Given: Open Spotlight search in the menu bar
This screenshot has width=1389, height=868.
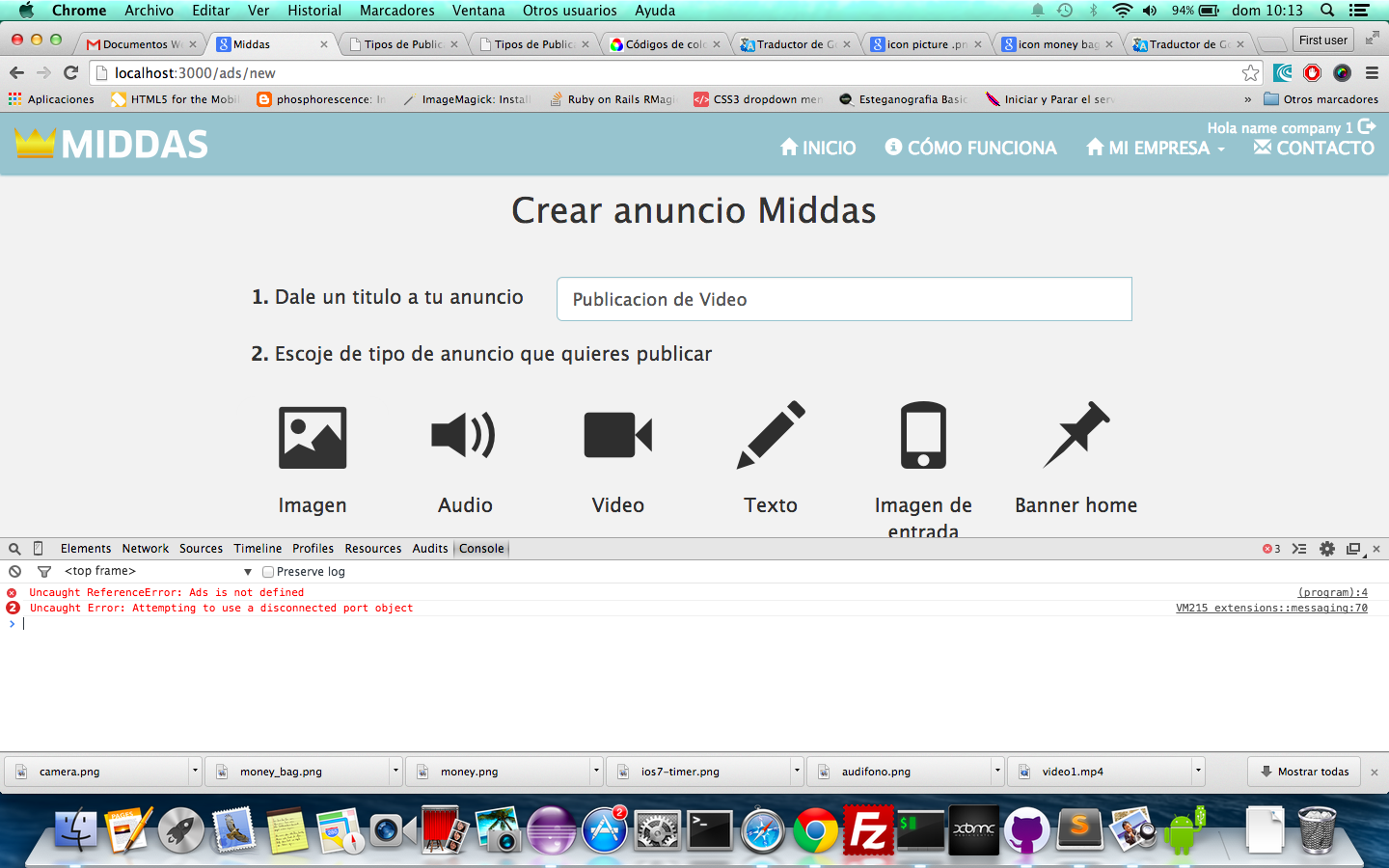Looking at the screenshot, I should (x=1327, y=11).
